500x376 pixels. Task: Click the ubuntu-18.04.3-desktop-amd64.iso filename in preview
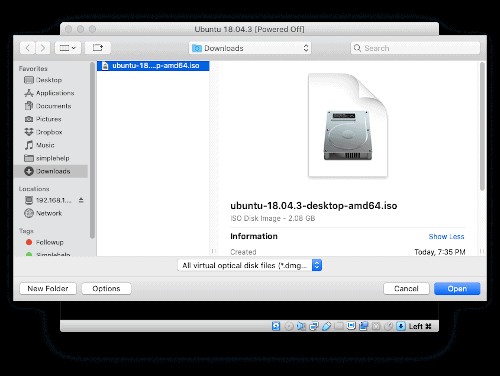[314, 206]
